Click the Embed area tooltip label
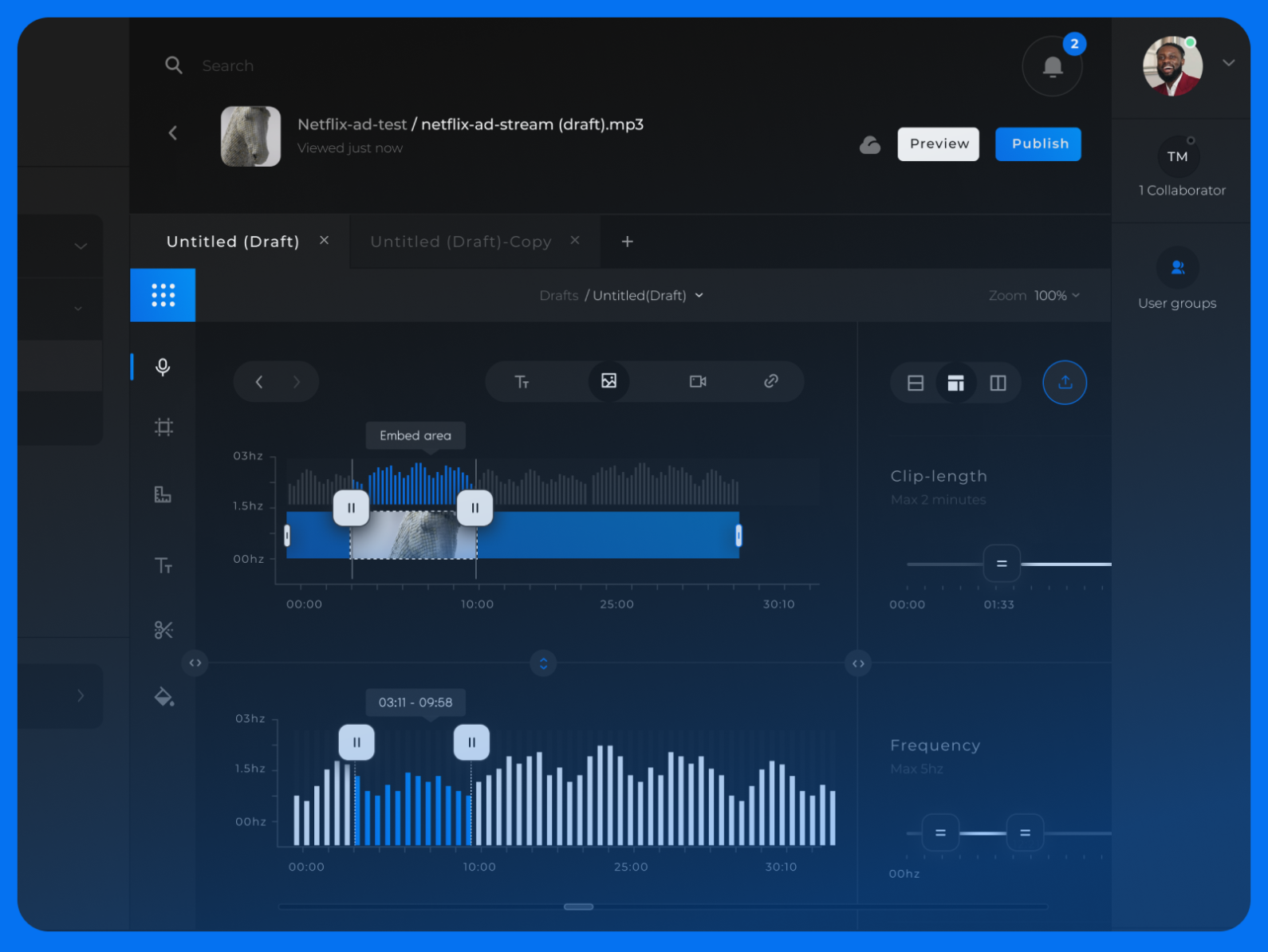 tap(415, 435)
